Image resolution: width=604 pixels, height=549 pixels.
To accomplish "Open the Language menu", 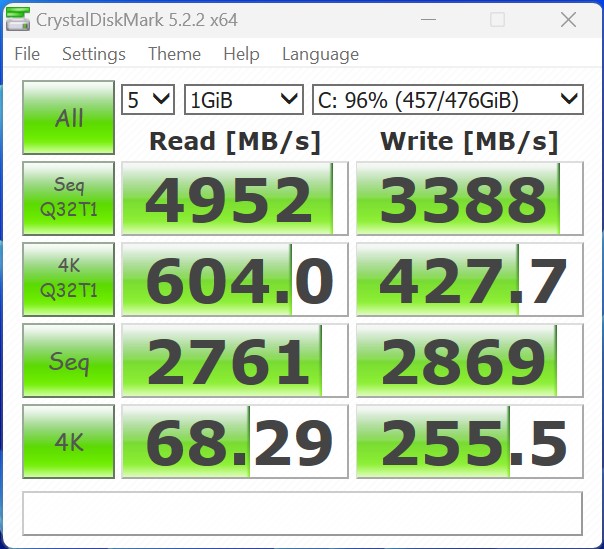I will pyautogui.click(x=320, y=54).
